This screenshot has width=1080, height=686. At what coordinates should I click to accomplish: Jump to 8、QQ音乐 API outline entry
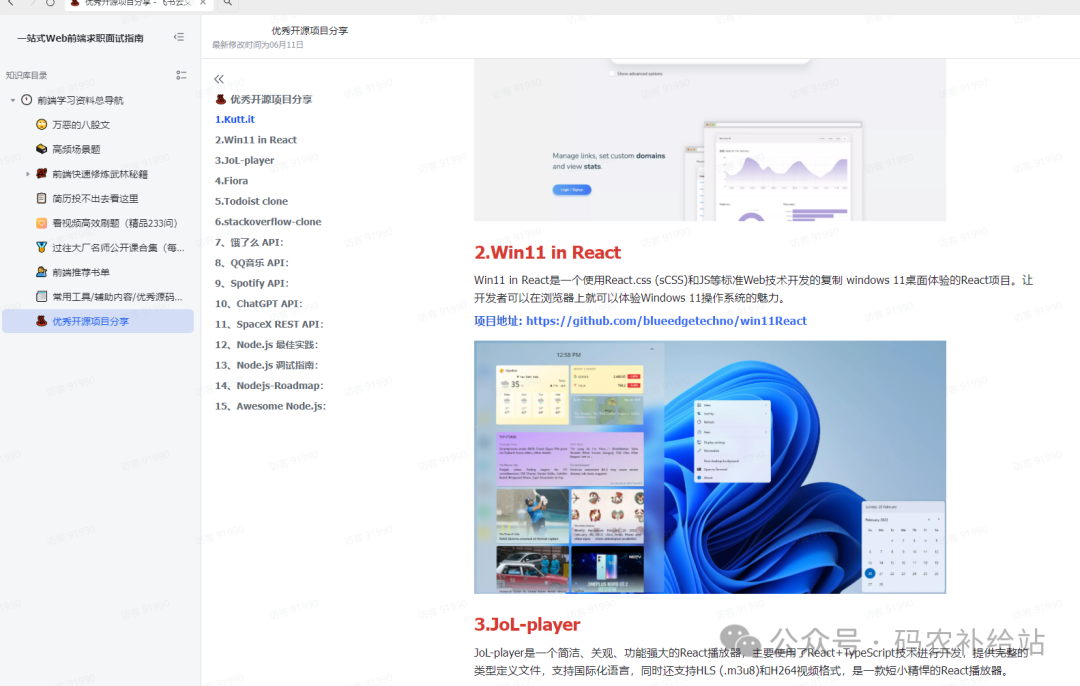[x=252, y=262]
